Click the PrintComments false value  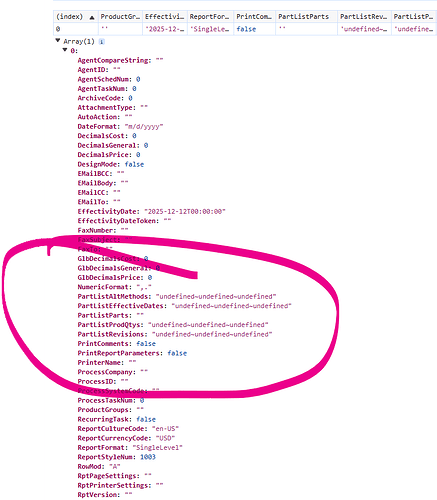(x=146, y=344)
